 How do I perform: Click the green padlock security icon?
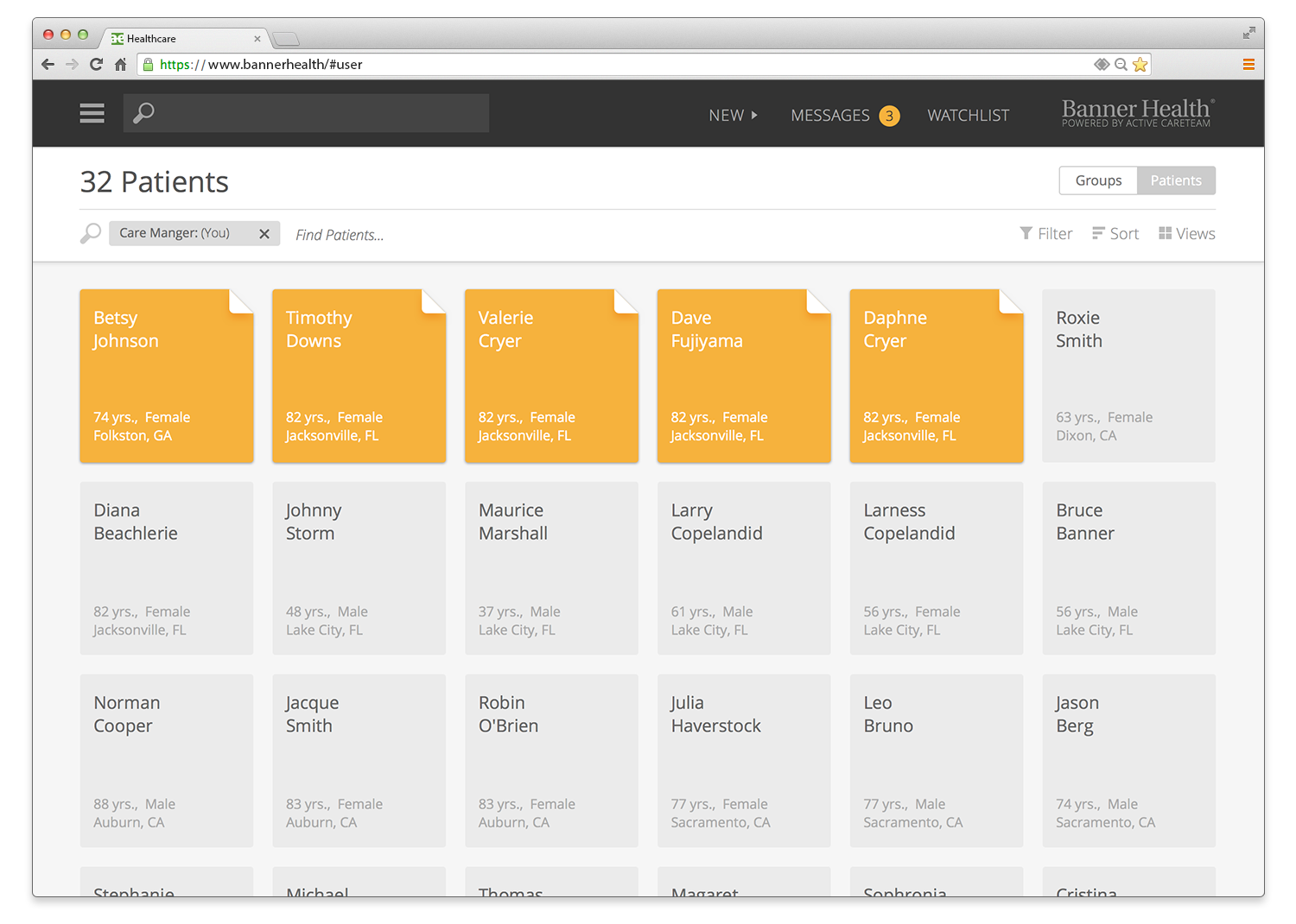(x=148, y=64)
